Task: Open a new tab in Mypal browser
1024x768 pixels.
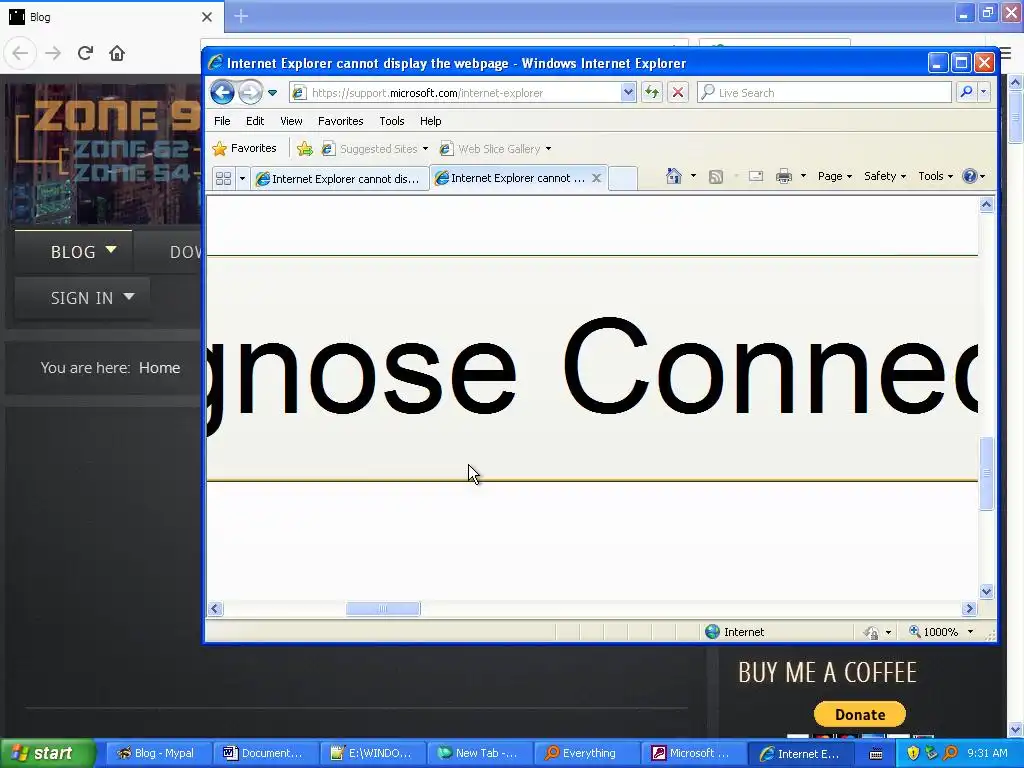Action: click(241, 16)
